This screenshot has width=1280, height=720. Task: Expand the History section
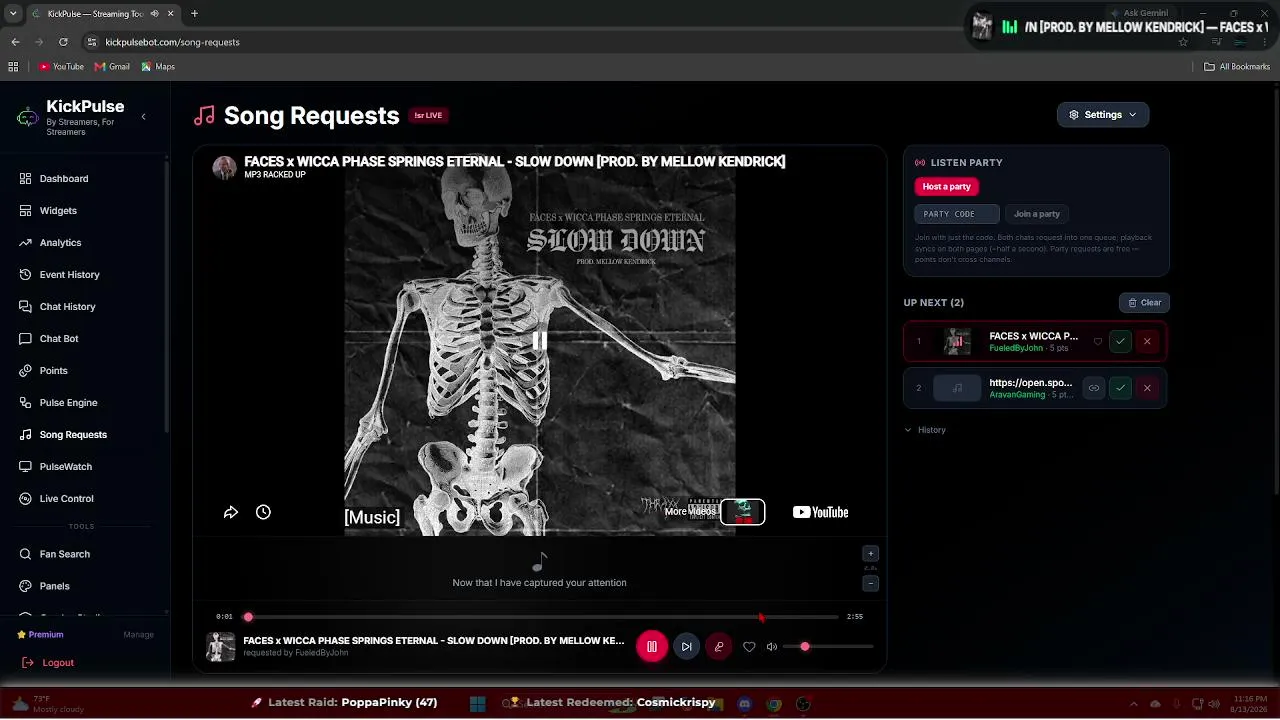(x=925, y=430)
